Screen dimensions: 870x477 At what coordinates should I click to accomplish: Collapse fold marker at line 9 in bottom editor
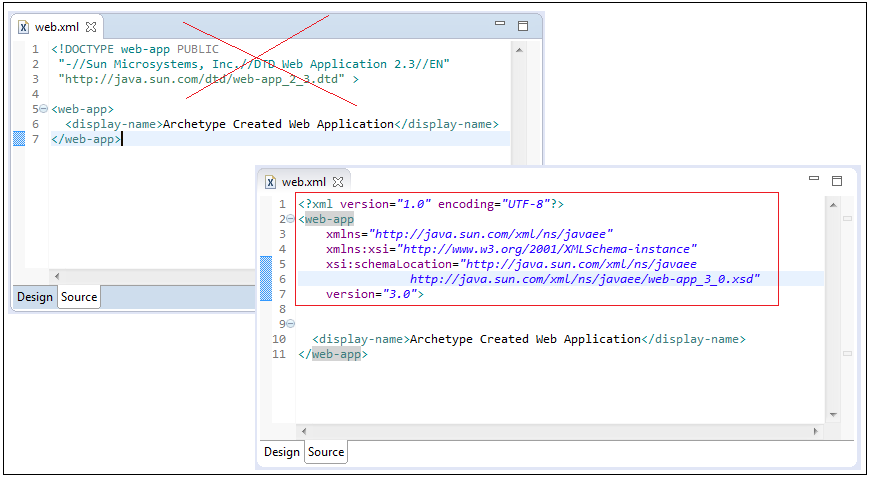pyautogui.click(x=290, y=324)
